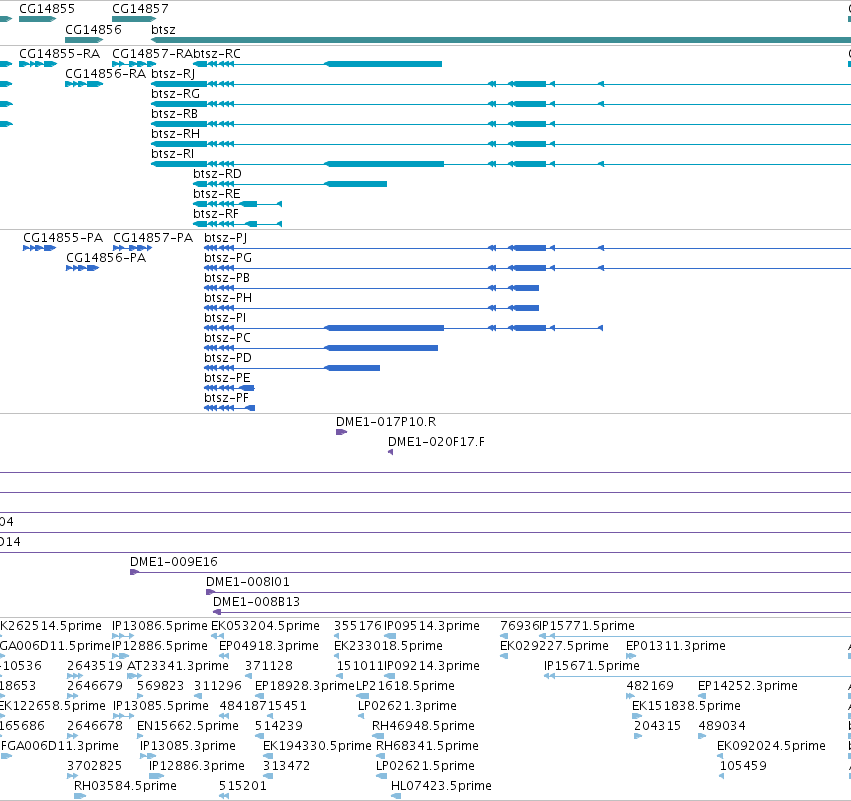Click the coding exon of btsz-PD

pos(352,368)
